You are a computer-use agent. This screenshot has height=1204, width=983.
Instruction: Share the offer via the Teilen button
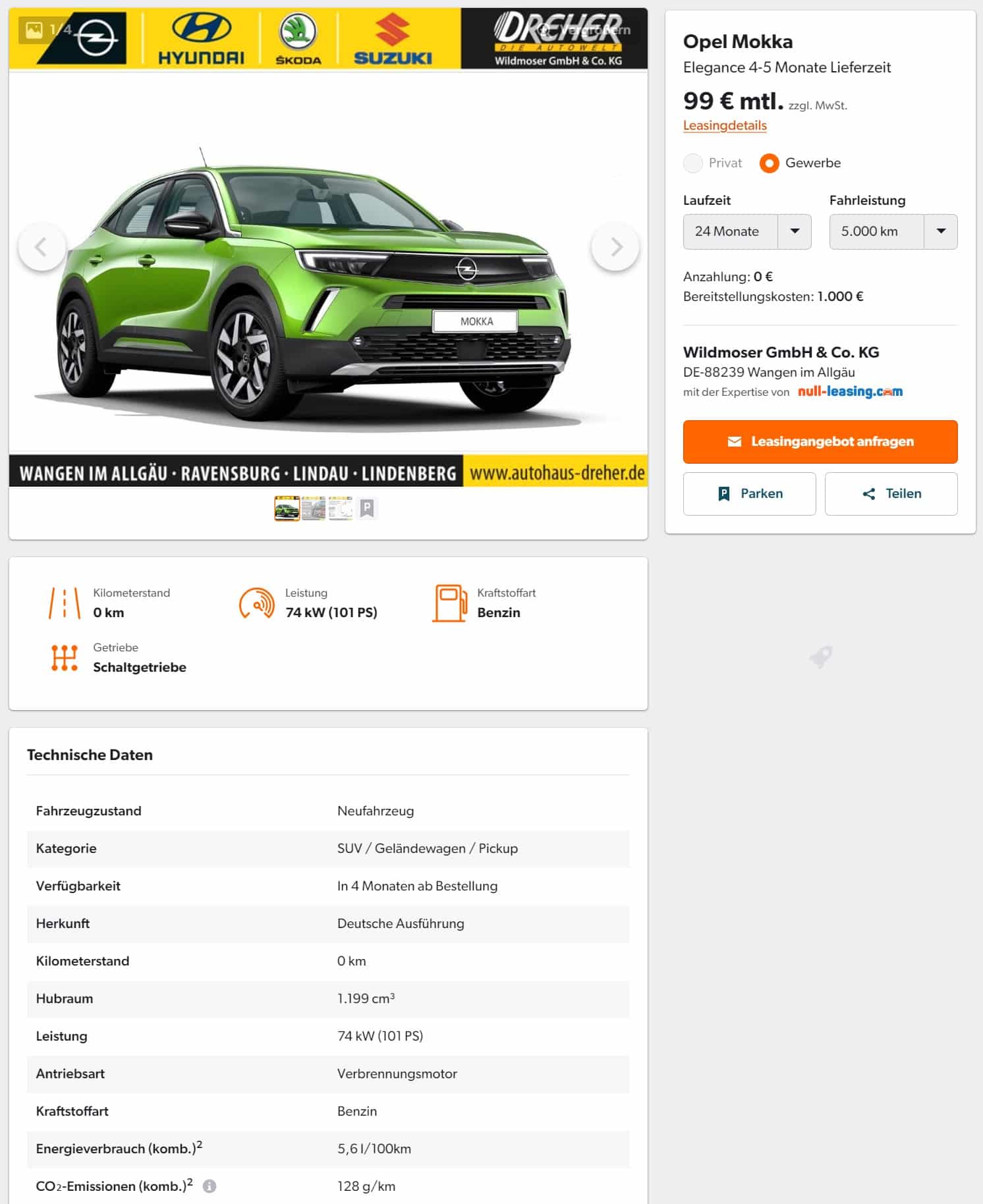click(x=891, y=494)
